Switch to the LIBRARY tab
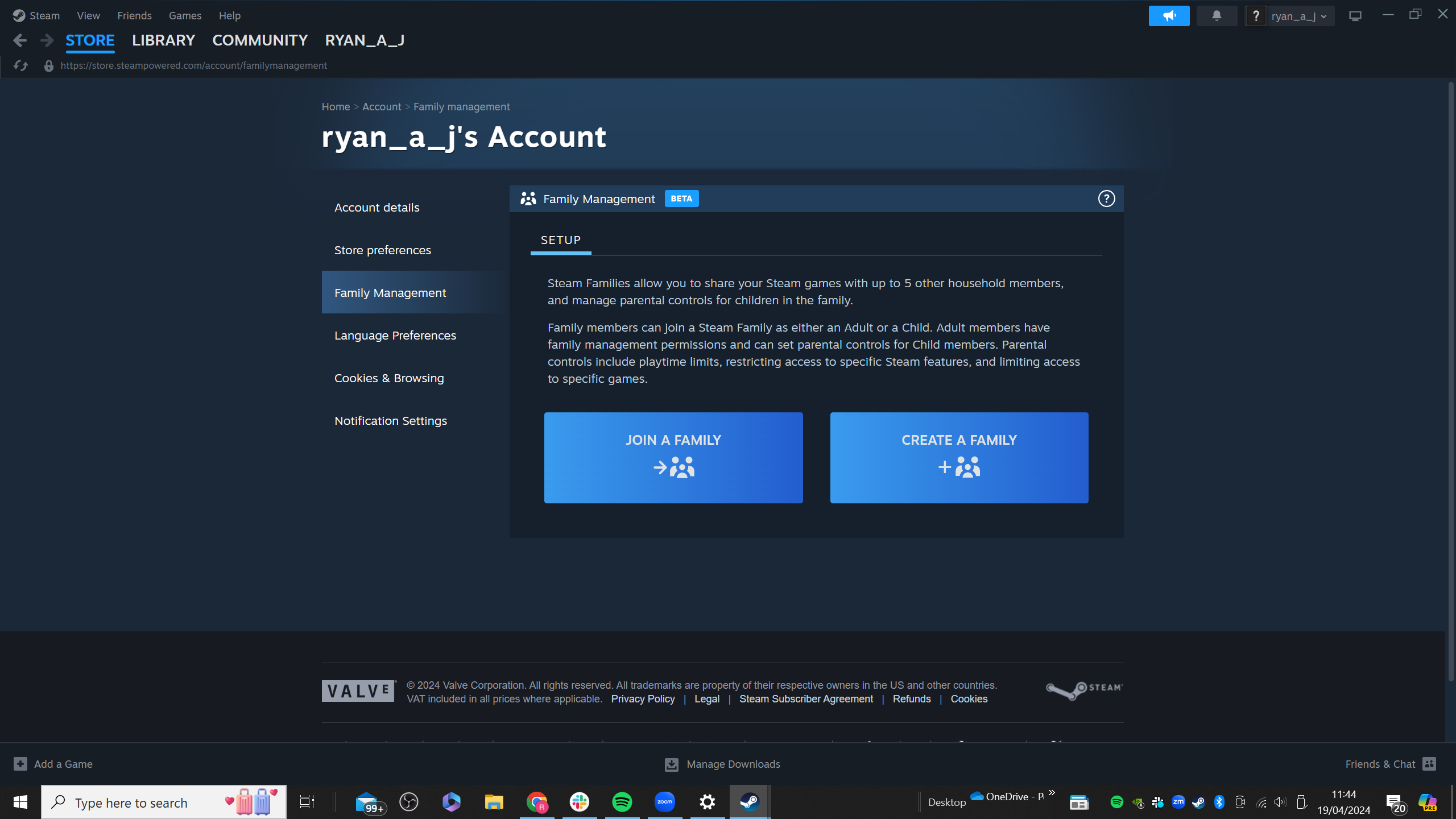This screenshot has width=1456, height=819. point(163,40)
